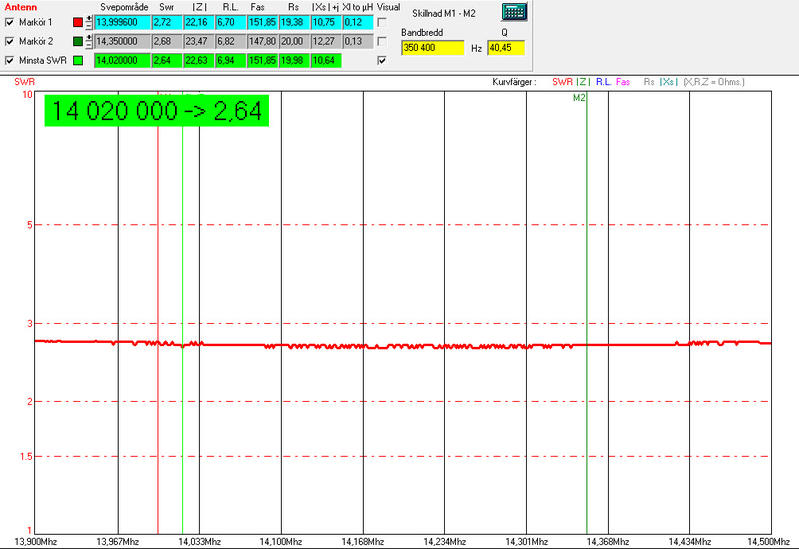
Task: Click R.L. in the Kurvfärger legend
Action: [x=603, y=82]
